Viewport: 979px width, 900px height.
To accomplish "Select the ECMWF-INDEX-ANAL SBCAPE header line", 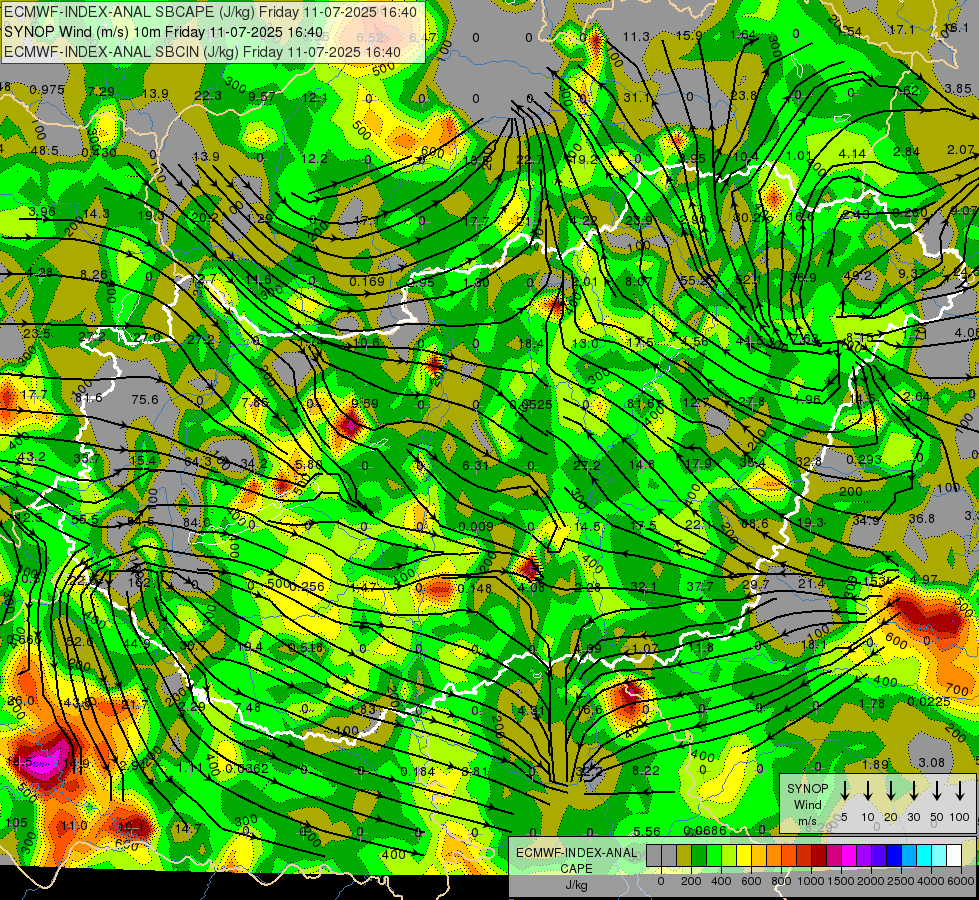I will pyautogui.click(x=210, y=12).
